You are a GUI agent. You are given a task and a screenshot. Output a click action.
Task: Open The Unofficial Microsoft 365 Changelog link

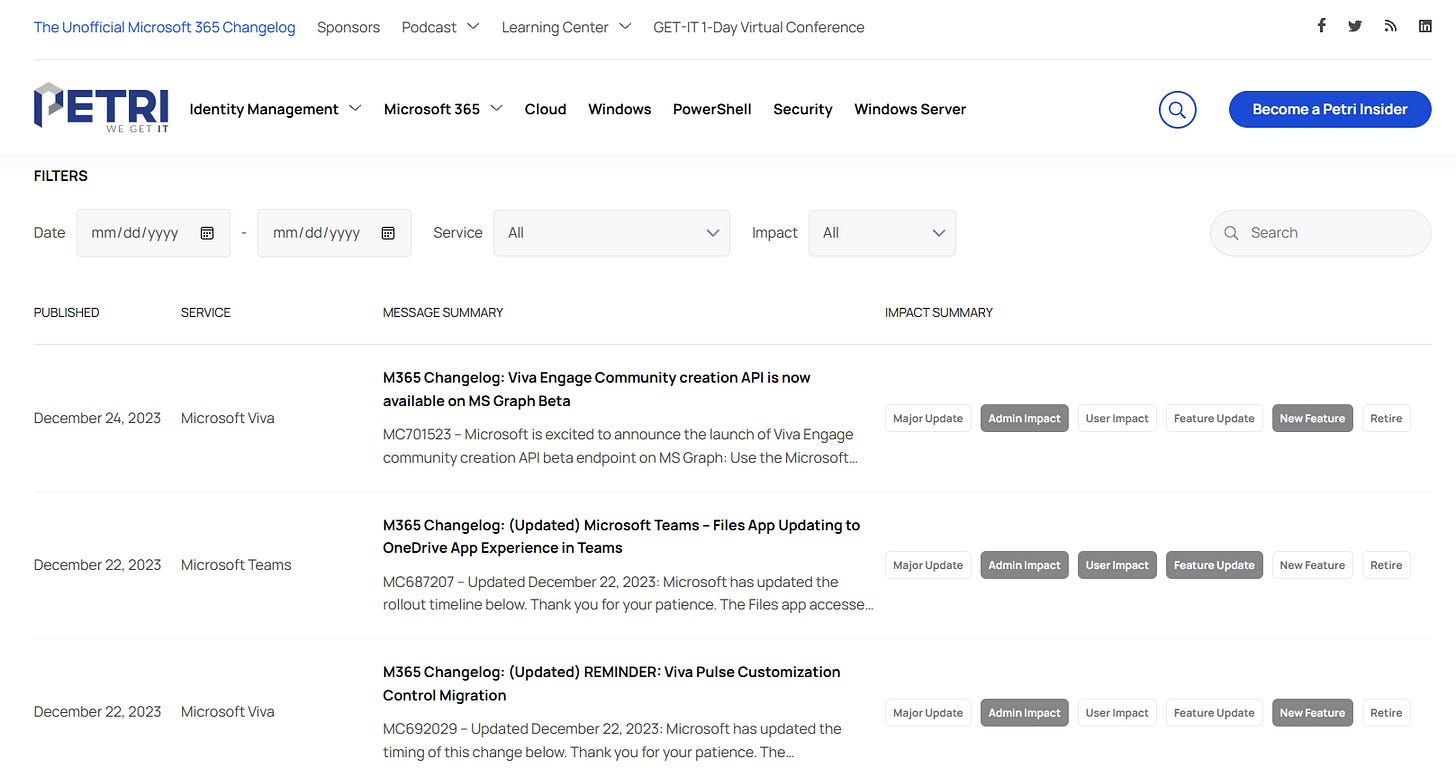coord(165,27)
